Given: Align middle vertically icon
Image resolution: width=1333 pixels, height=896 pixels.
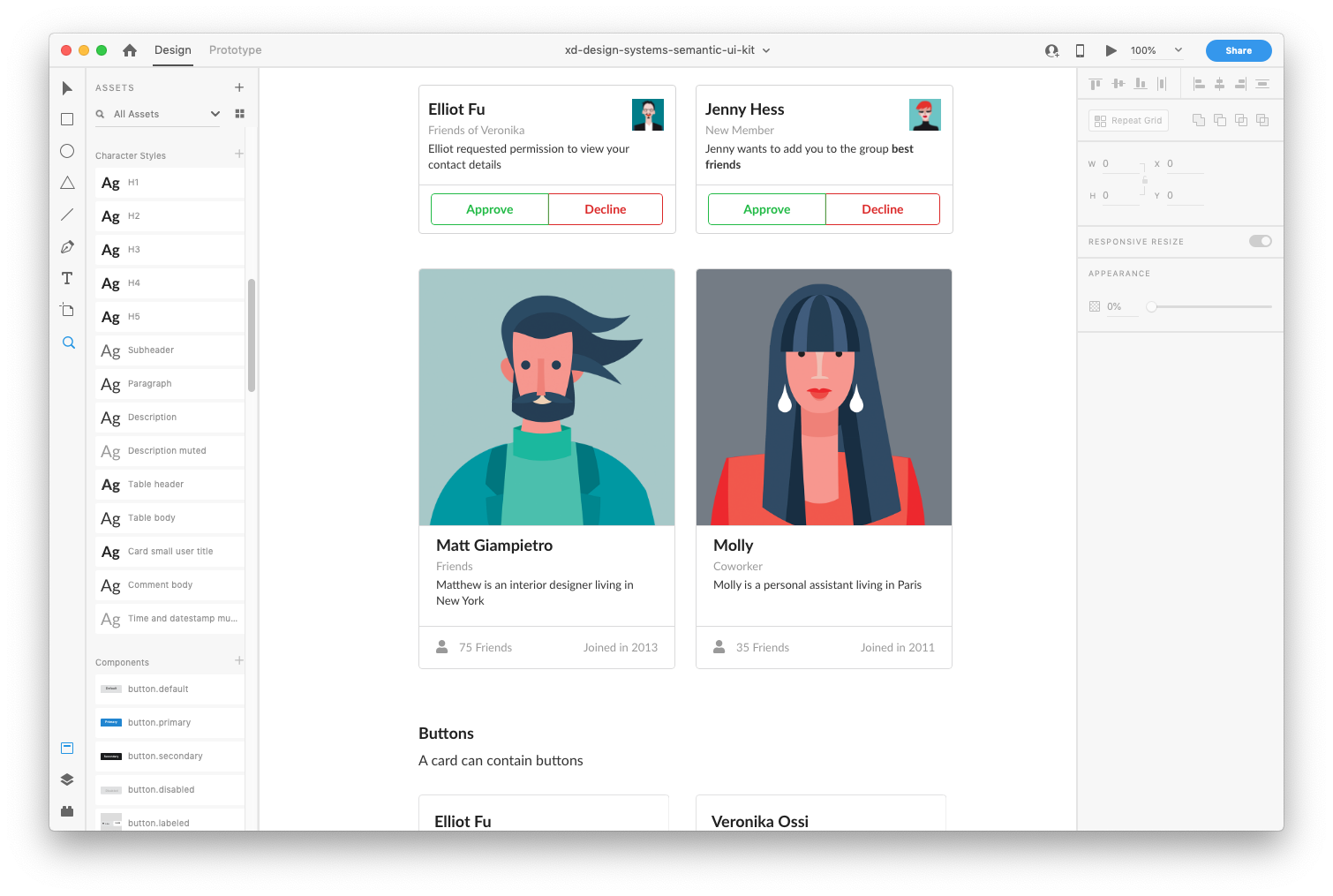Looking at the screenshot, I should (1118, 84).
